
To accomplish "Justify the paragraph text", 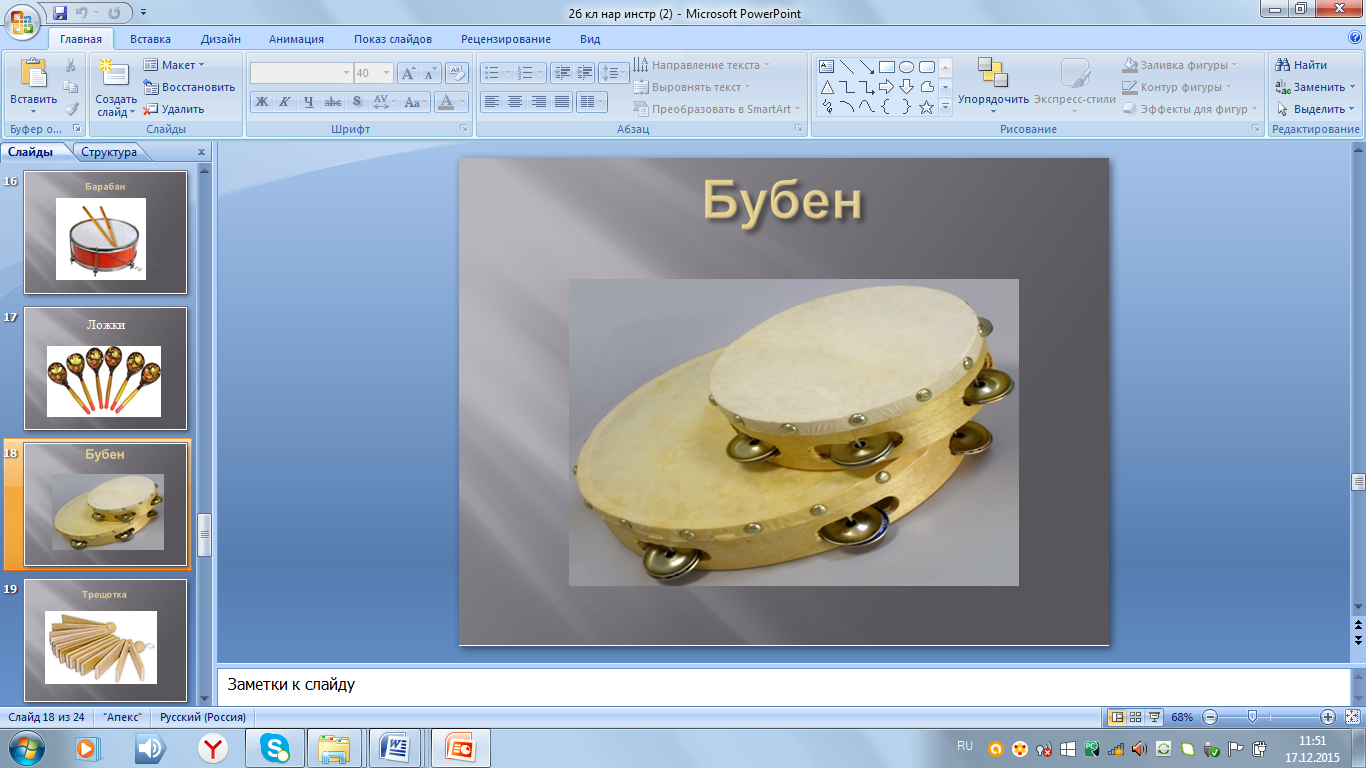I will click(x=562, y=102).
